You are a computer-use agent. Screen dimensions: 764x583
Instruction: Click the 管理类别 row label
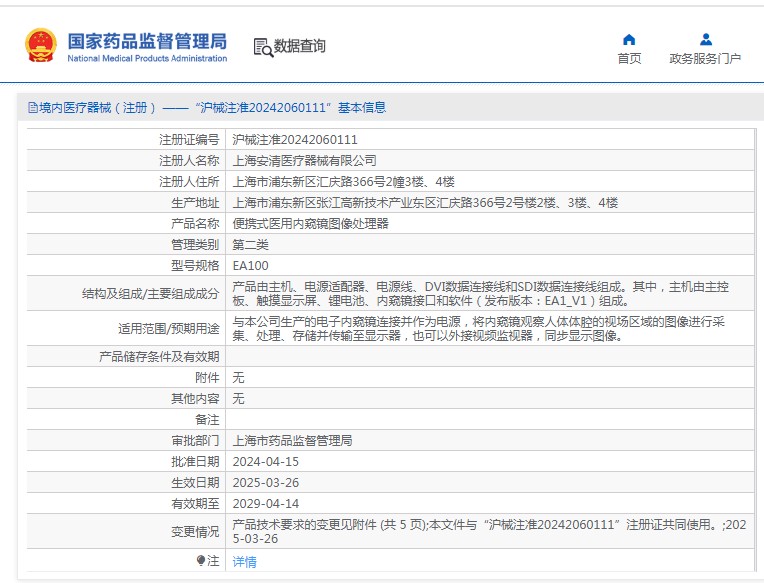point(195,244)
